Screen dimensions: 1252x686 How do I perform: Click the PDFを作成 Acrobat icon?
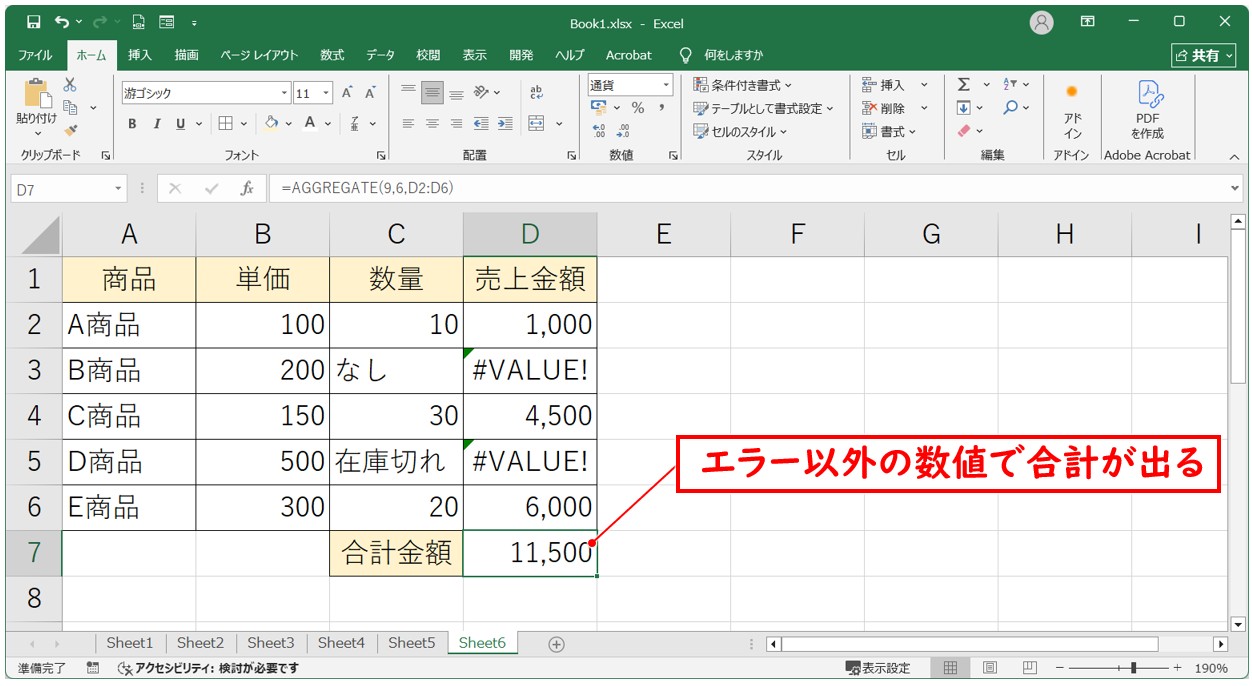1147,109
